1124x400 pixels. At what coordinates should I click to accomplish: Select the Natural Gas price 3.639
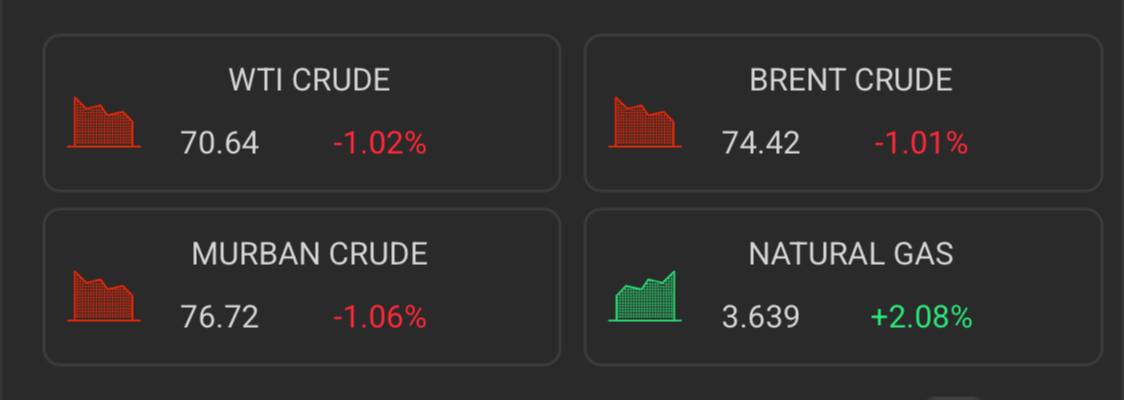[x=761, y=317]
